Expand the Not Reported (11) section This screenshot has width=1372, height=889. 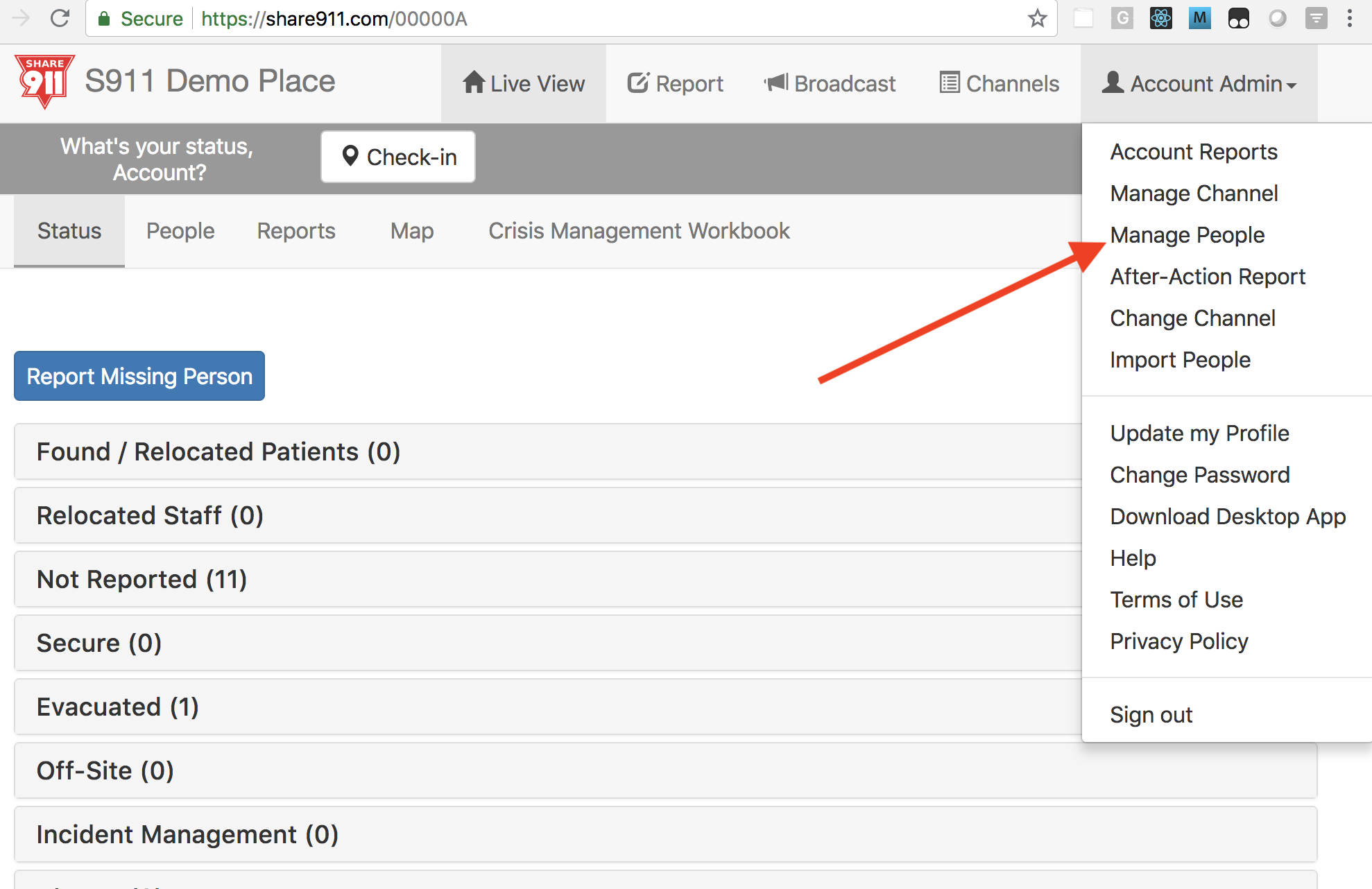click(548, 579)
